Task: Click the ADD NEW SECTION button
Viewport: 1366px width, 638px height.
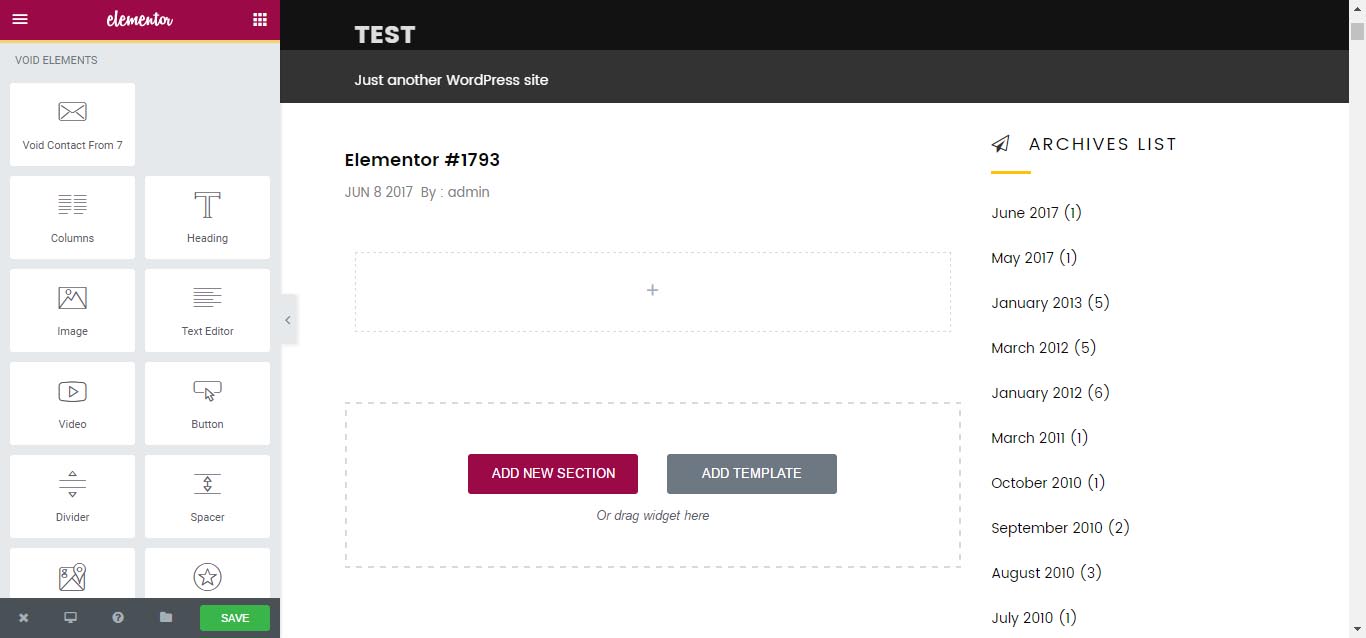Action: pyautogui.click(x=552, y=473)
